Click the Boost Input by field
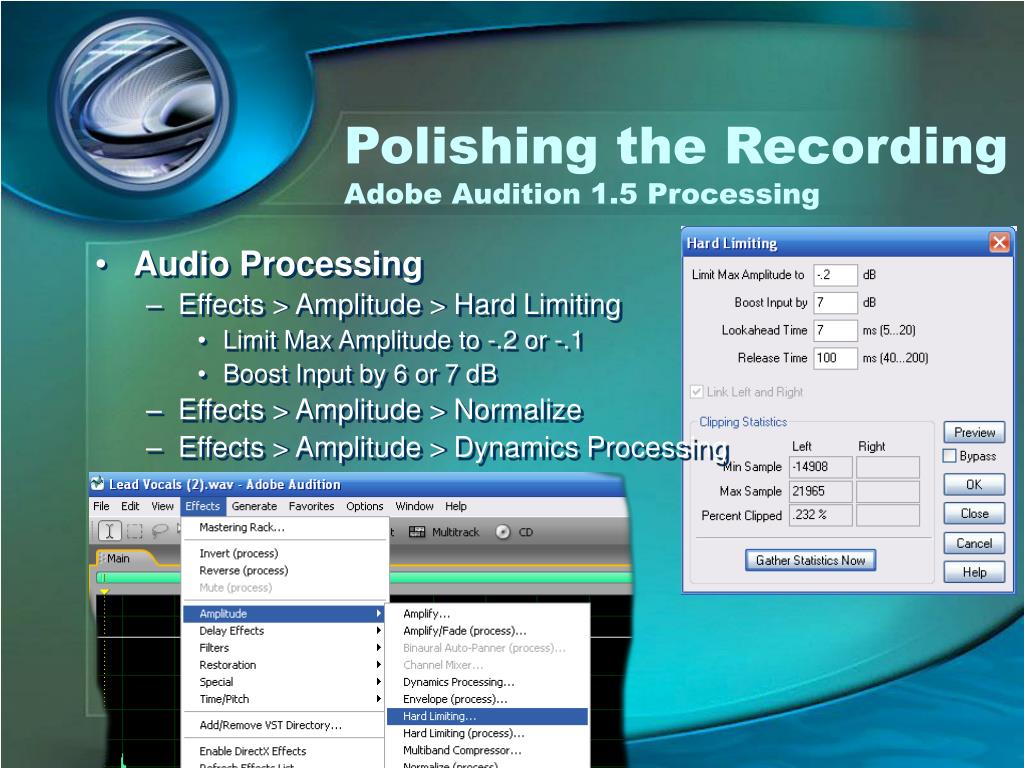Screen dimensions: 1024x768 pyautogui.click(x=835, y=302)
